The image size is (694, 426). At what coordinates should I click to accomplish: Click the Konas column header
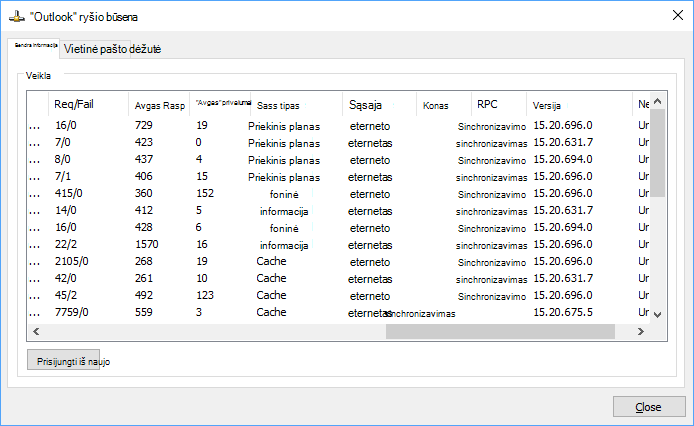point(444,105)
